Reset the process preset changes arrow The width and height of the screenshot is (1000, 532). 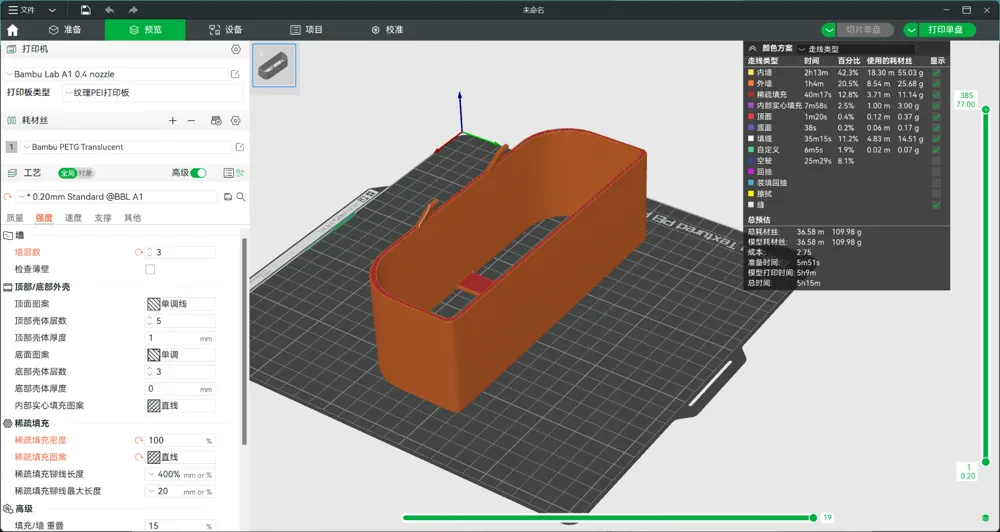(x=8, y=197)
